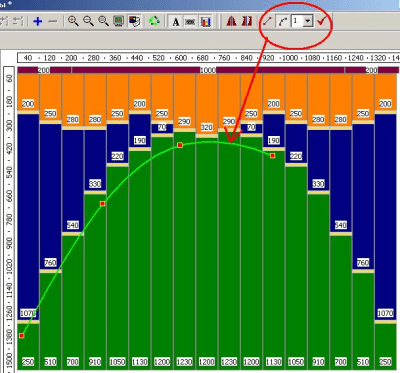Toggle the text labels 'A' button
This screenshot has height=373, width=400.
(x=176, y=22)
